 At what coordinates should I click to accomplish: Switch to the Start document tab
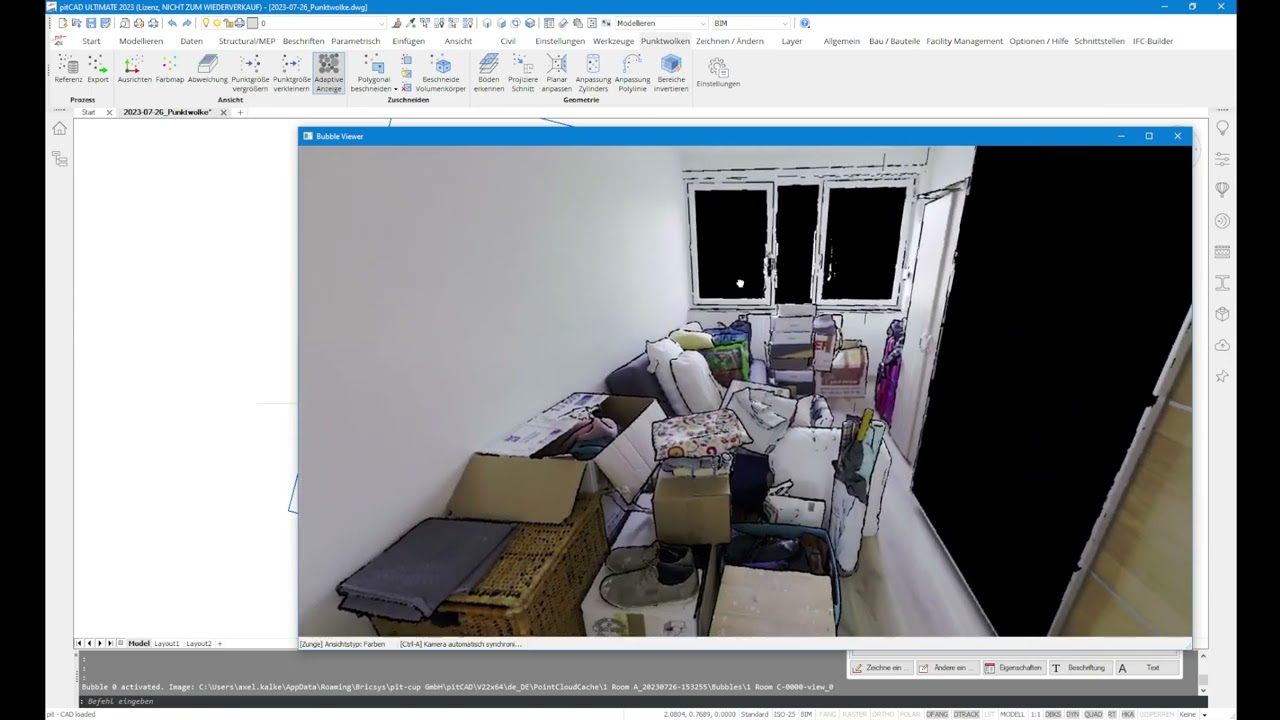click(89, 112)
